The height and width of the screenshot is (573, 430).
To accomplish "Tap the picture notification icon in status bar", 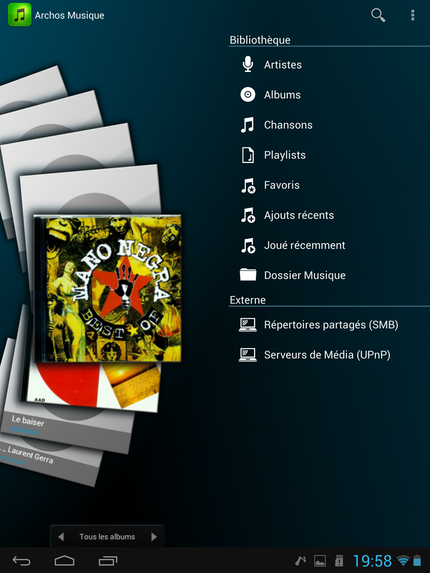I will (320, 561).
